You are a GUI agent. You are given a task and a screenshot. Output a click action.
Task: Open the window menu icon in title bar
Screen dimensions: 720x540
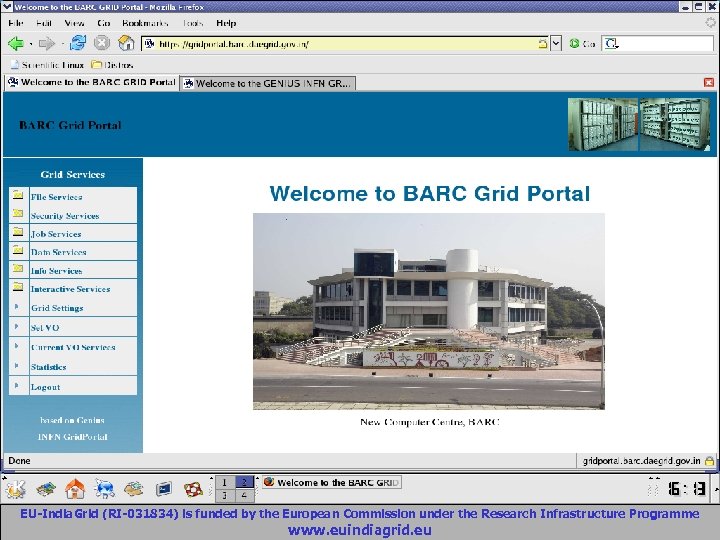6,6
